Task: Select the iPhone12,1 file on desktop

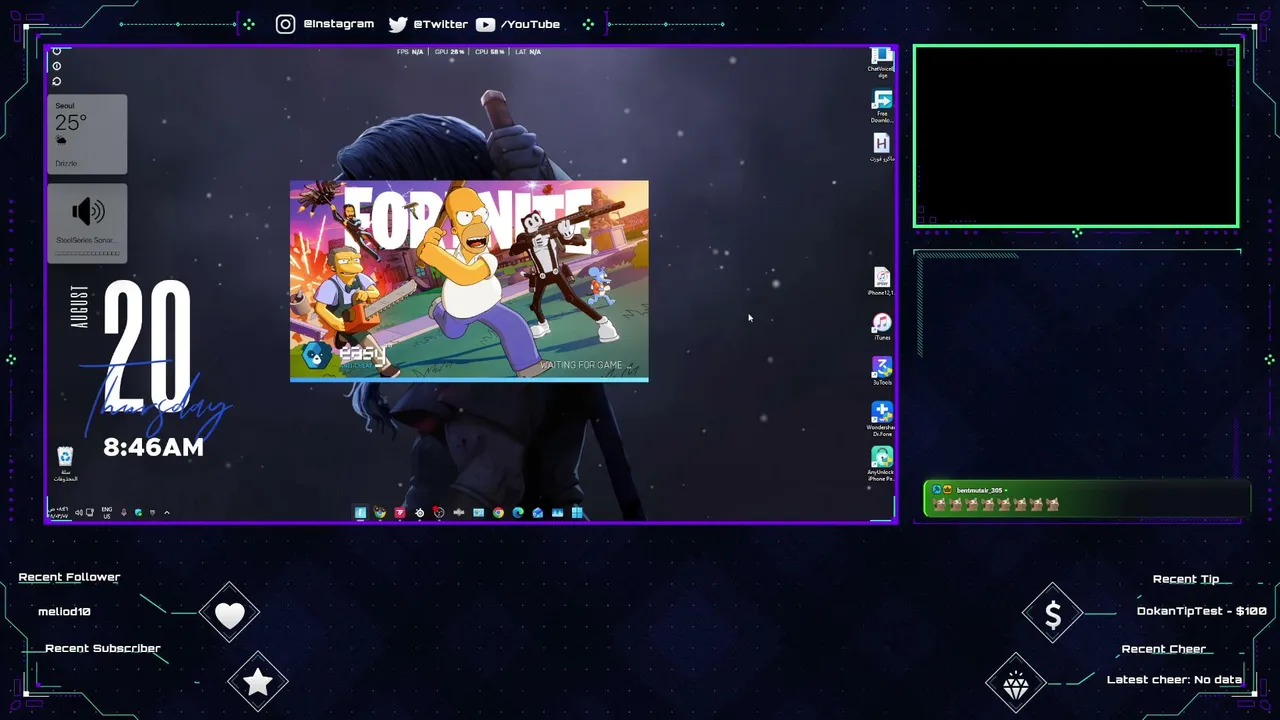Action: tap(881, 282)
